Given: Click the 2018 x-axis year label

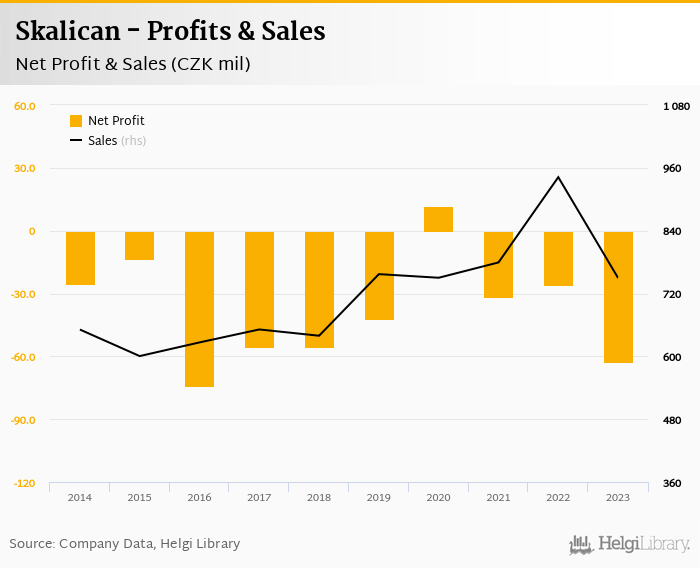Looking at the screenshot, I should [x=319, y=497].
